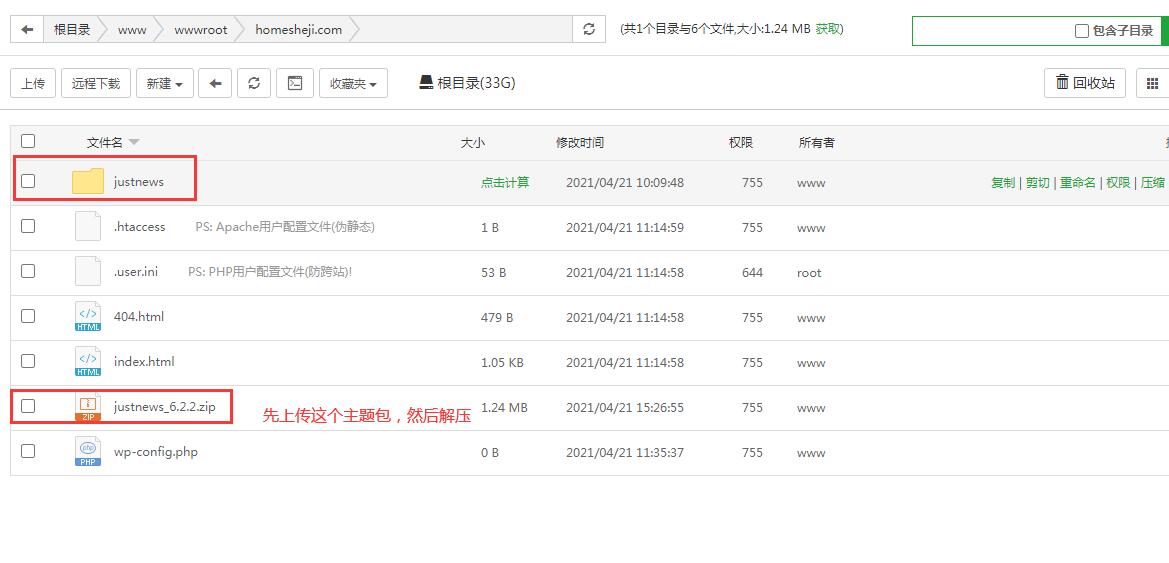Image resolution: width=1169 pixels, height=563 pixels.
Task: Toggle the select-all checkbox in header
Action: [x=28, y=141]
